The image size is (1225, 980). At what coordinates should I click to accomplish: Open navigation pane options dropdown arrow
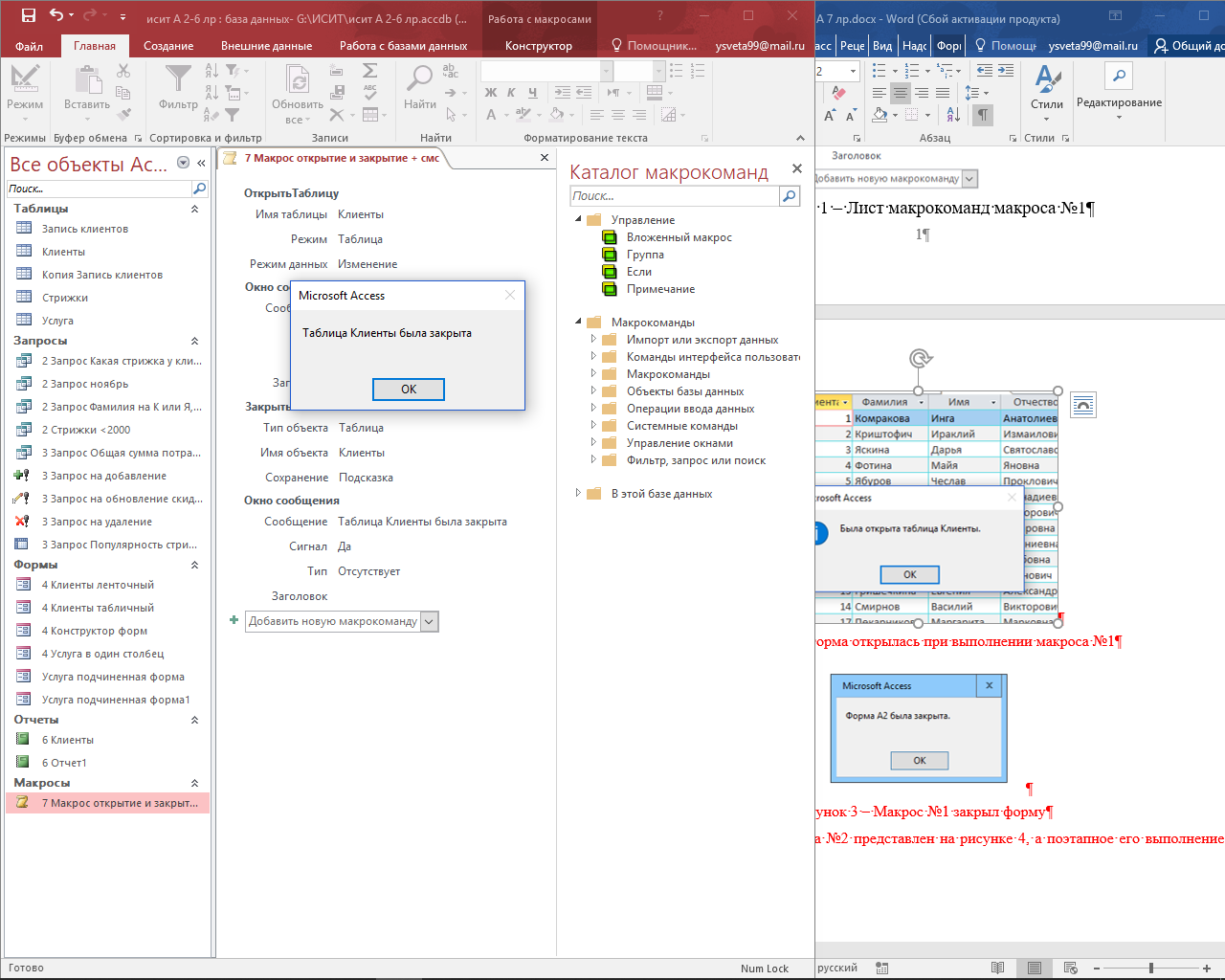(x=183, y=164)
